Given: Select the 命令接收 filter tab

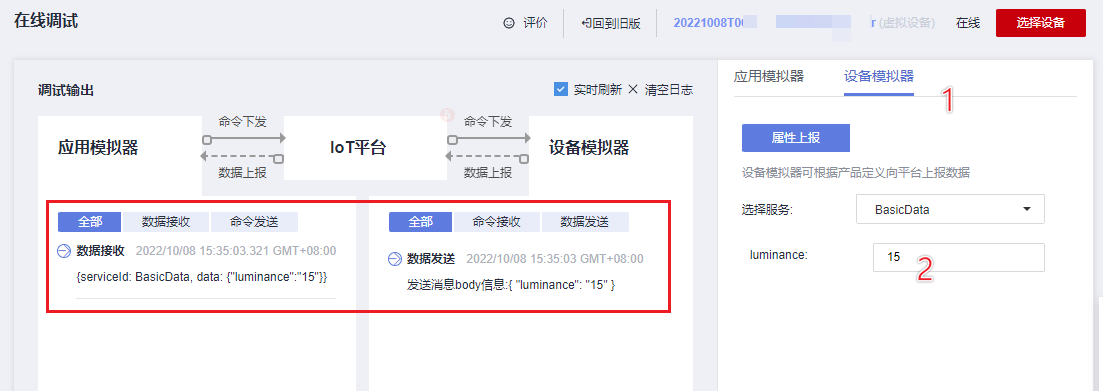Looking at the screenshot, I should tap(497, 222).
